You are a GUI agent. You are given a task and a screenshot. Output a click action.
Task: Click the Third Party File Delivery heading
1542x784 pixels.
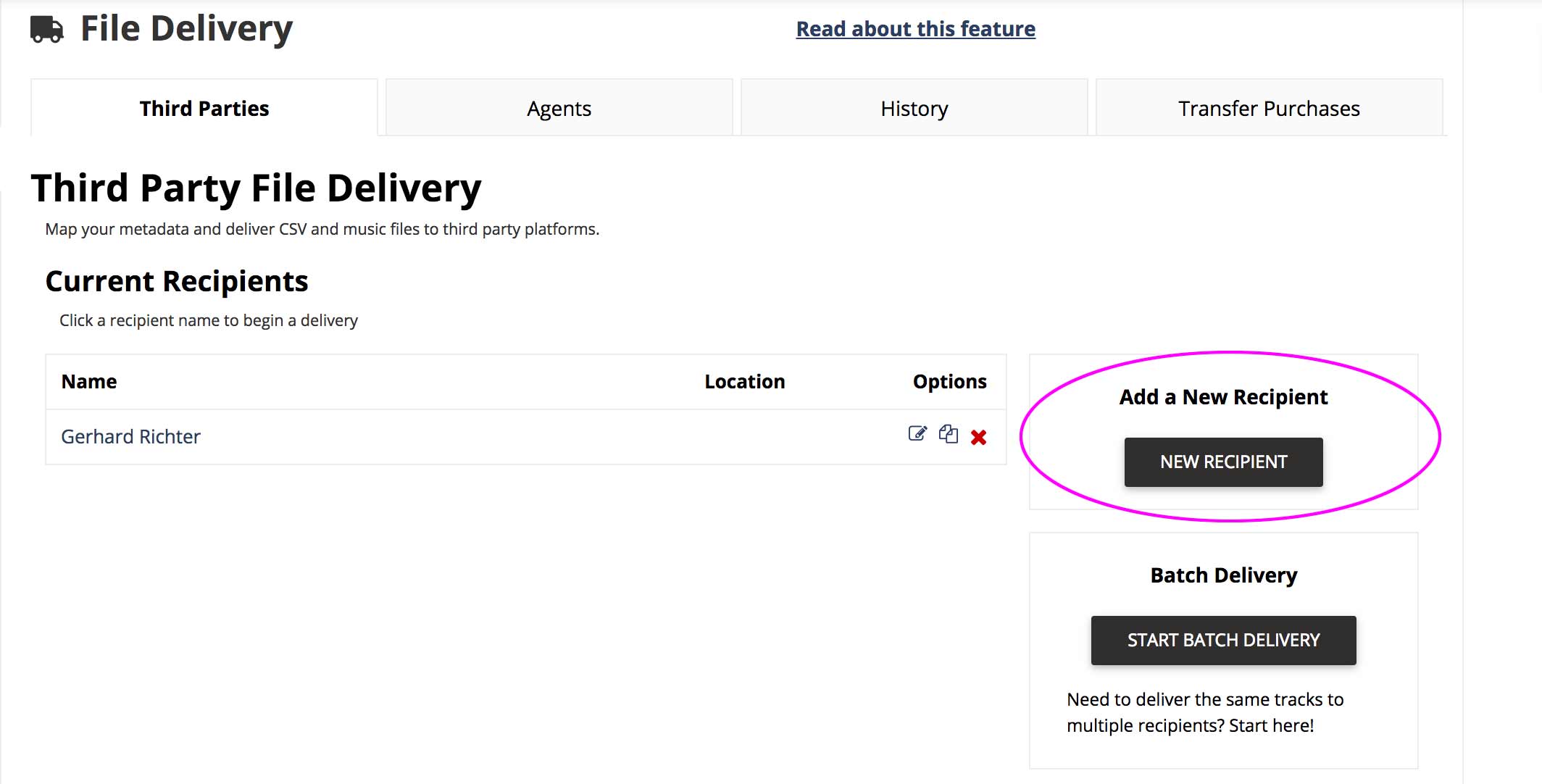point(256,188)
